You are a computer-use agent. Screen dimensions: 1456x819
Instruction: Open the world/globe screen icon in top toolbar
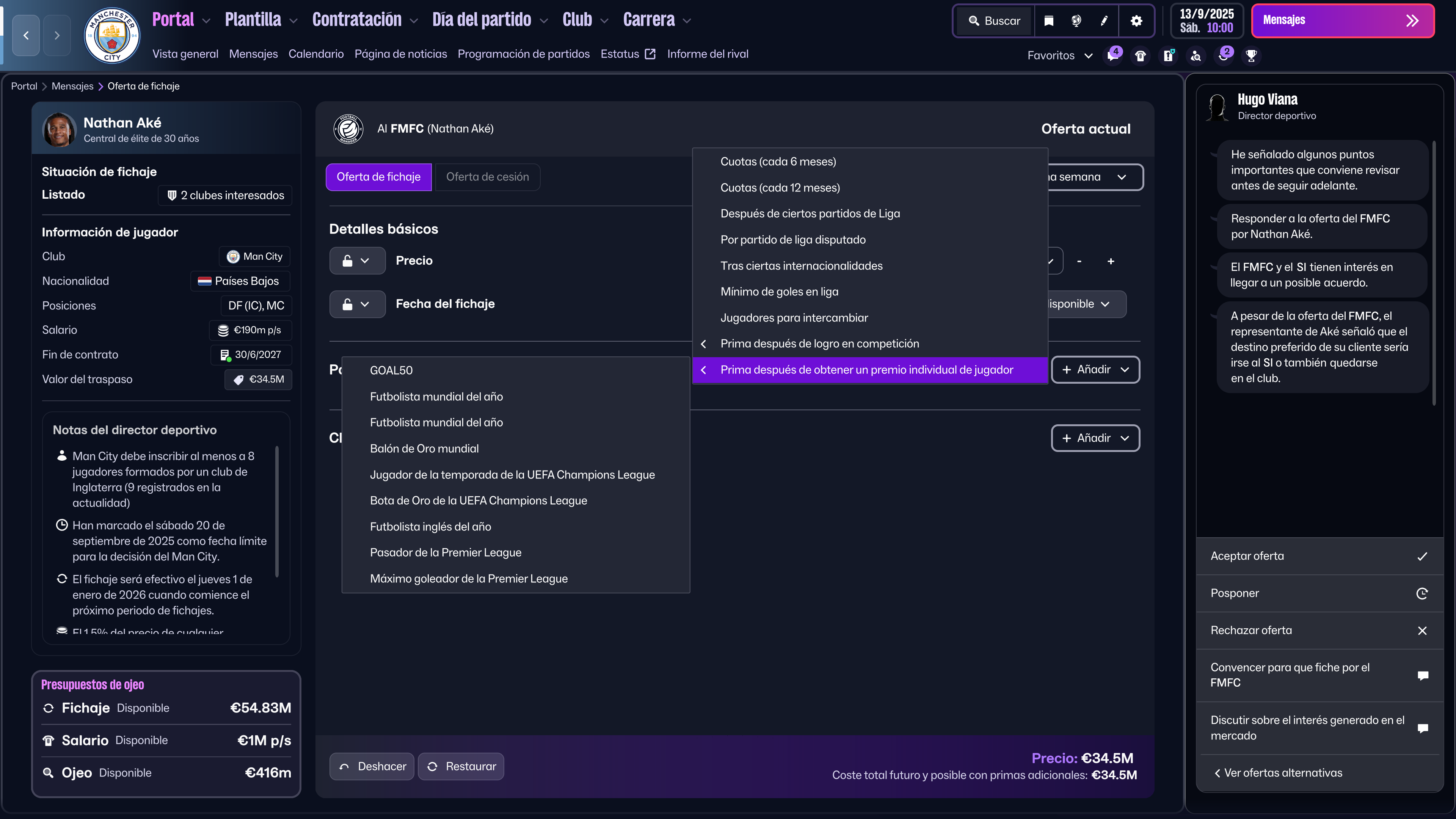[x=1076, y=21]
